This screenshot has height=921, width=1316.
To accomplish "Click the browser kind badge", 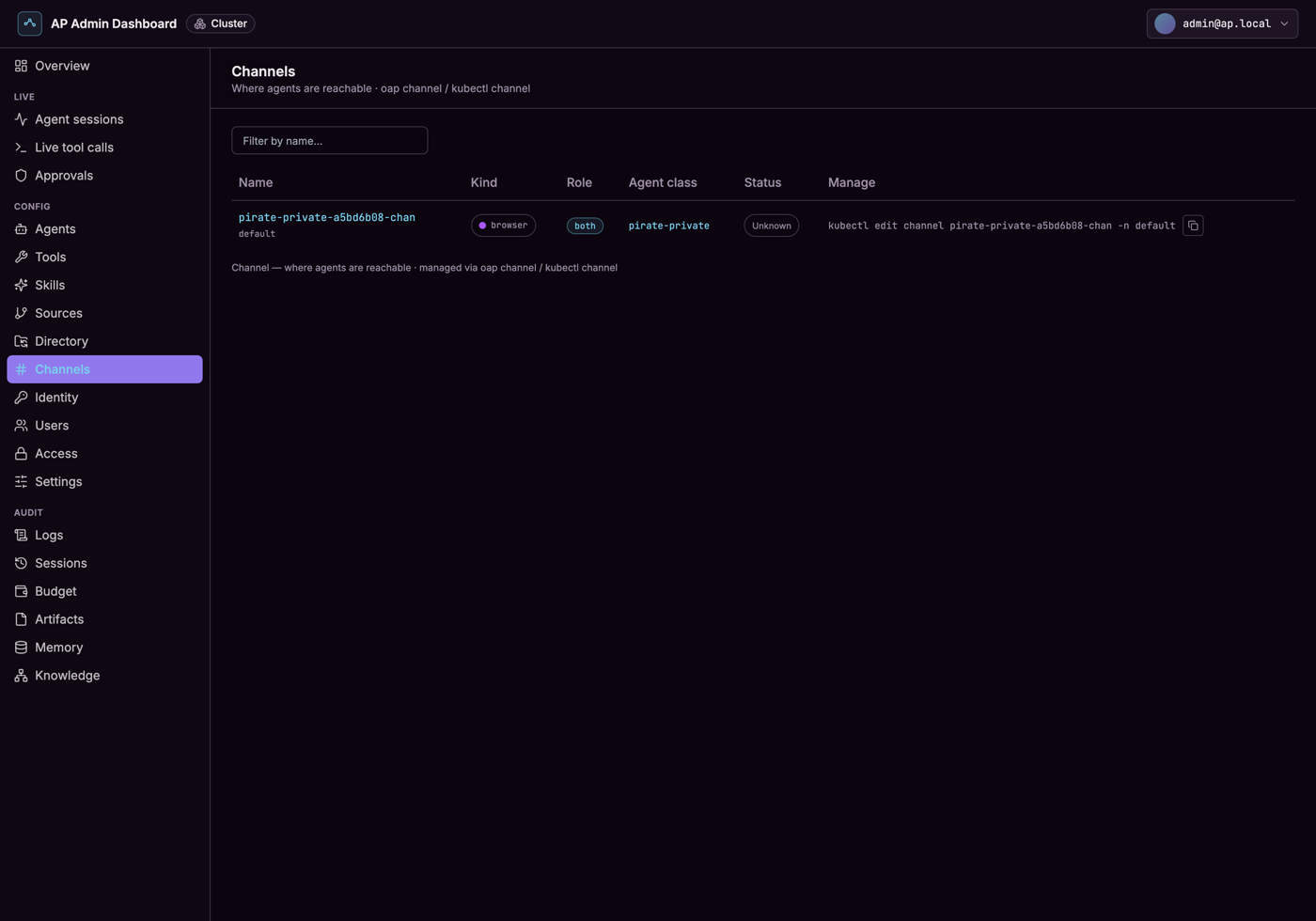I will point(503,226).
